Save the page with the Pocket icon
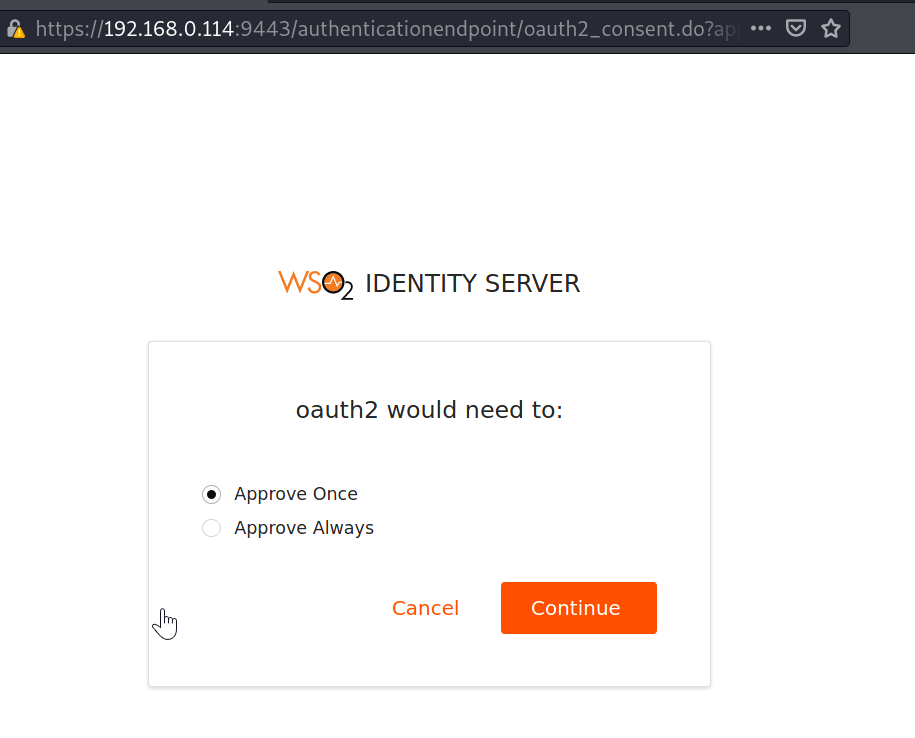The width and height of the screenshot is (915, 738). [795, 29]
